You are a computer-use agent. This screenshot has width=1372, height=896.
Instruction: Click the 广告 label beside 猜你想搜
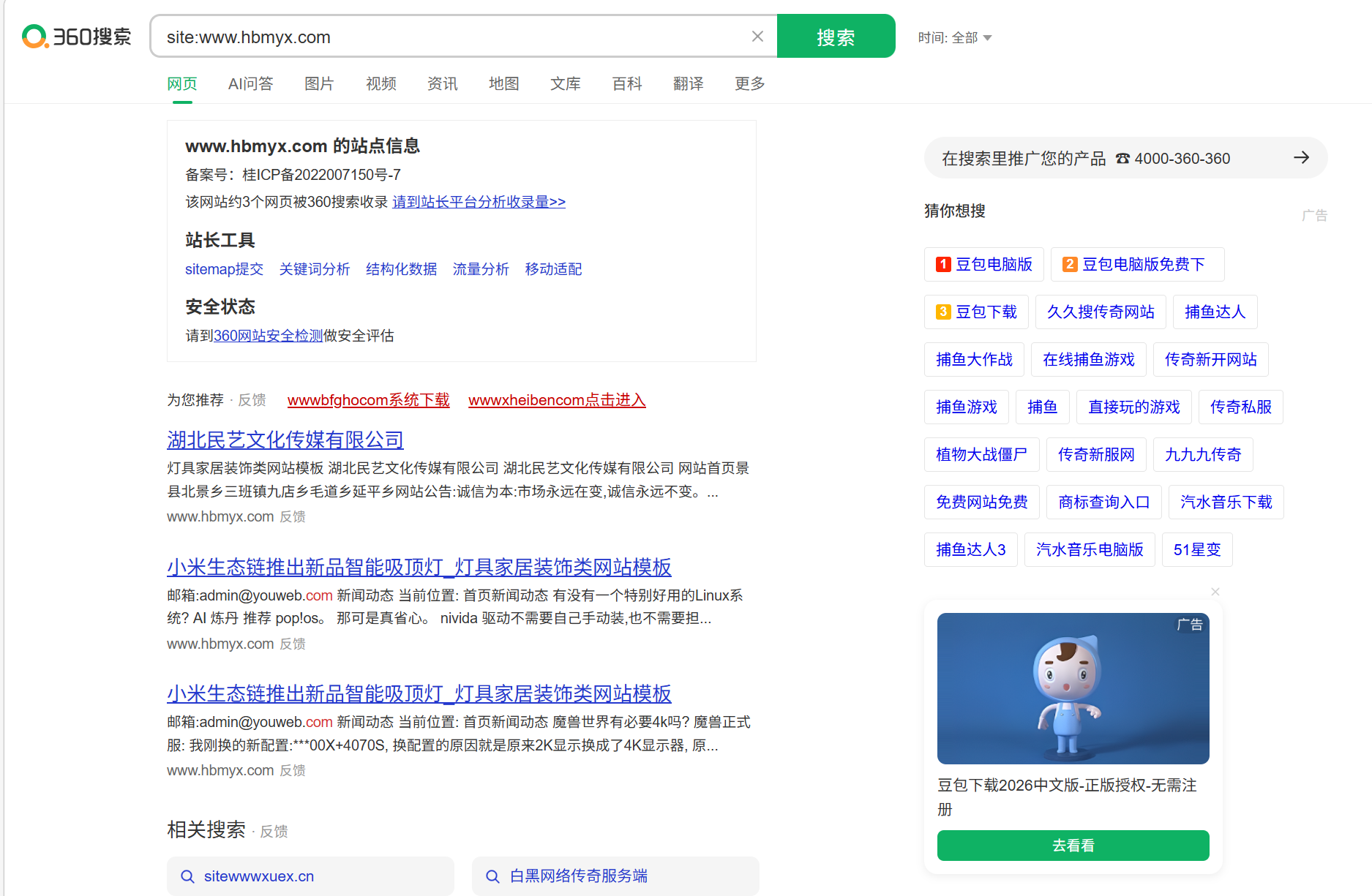1314,215
